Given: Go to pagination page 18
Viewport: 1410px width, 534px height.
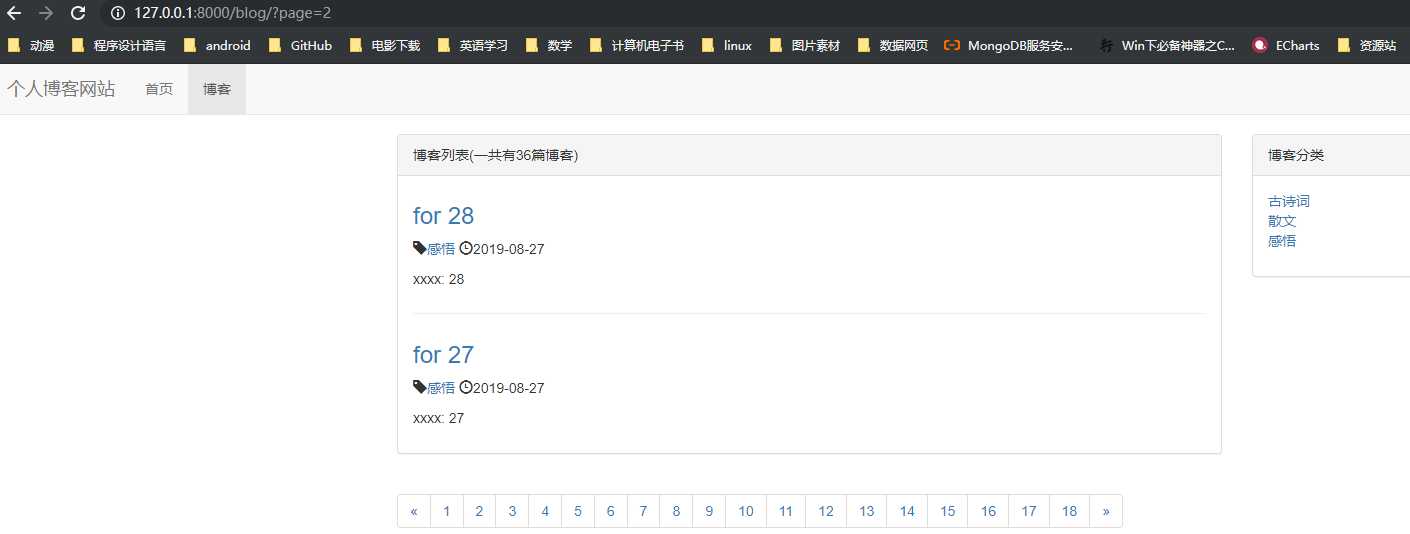Looking at the screenshot, I should 1070,511.
